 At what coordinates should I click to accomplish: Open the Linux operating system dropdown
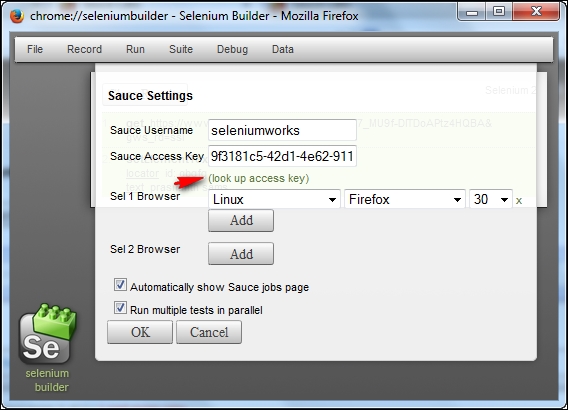tap(274, 199)
